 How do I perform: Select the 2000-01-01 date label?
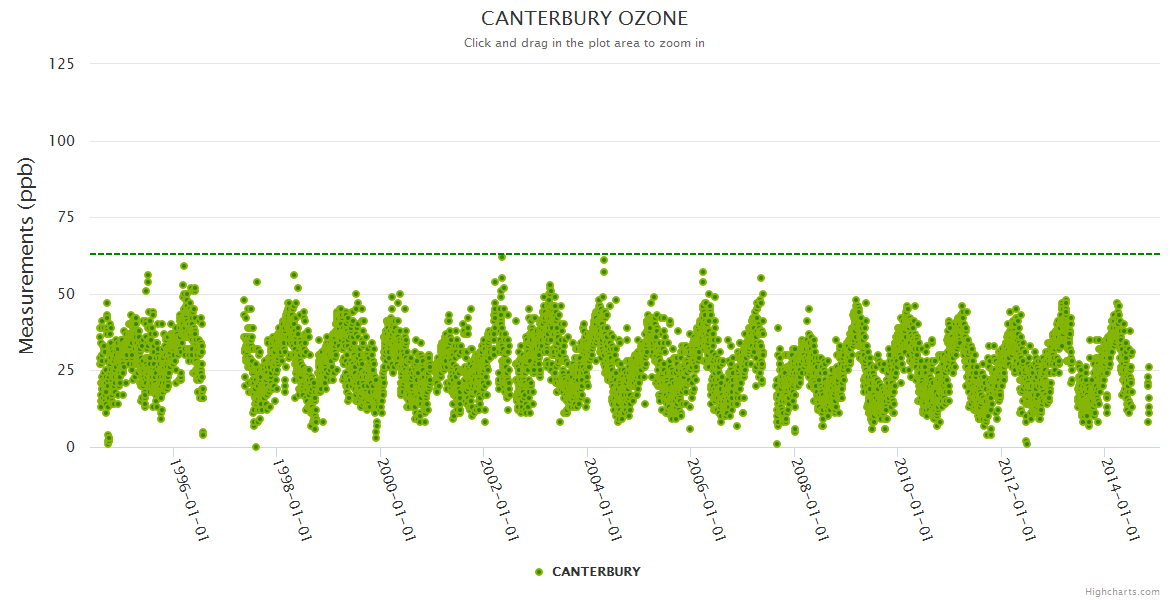click(x=395, y=500)
